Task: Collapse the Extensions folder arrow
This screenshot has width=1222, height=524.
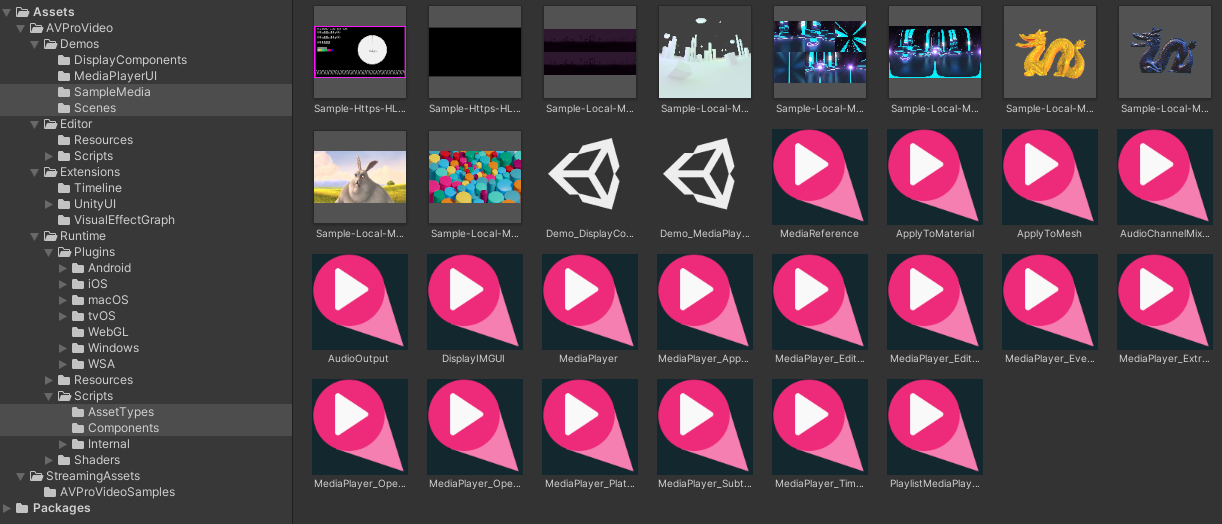Action: click(35, 172)
